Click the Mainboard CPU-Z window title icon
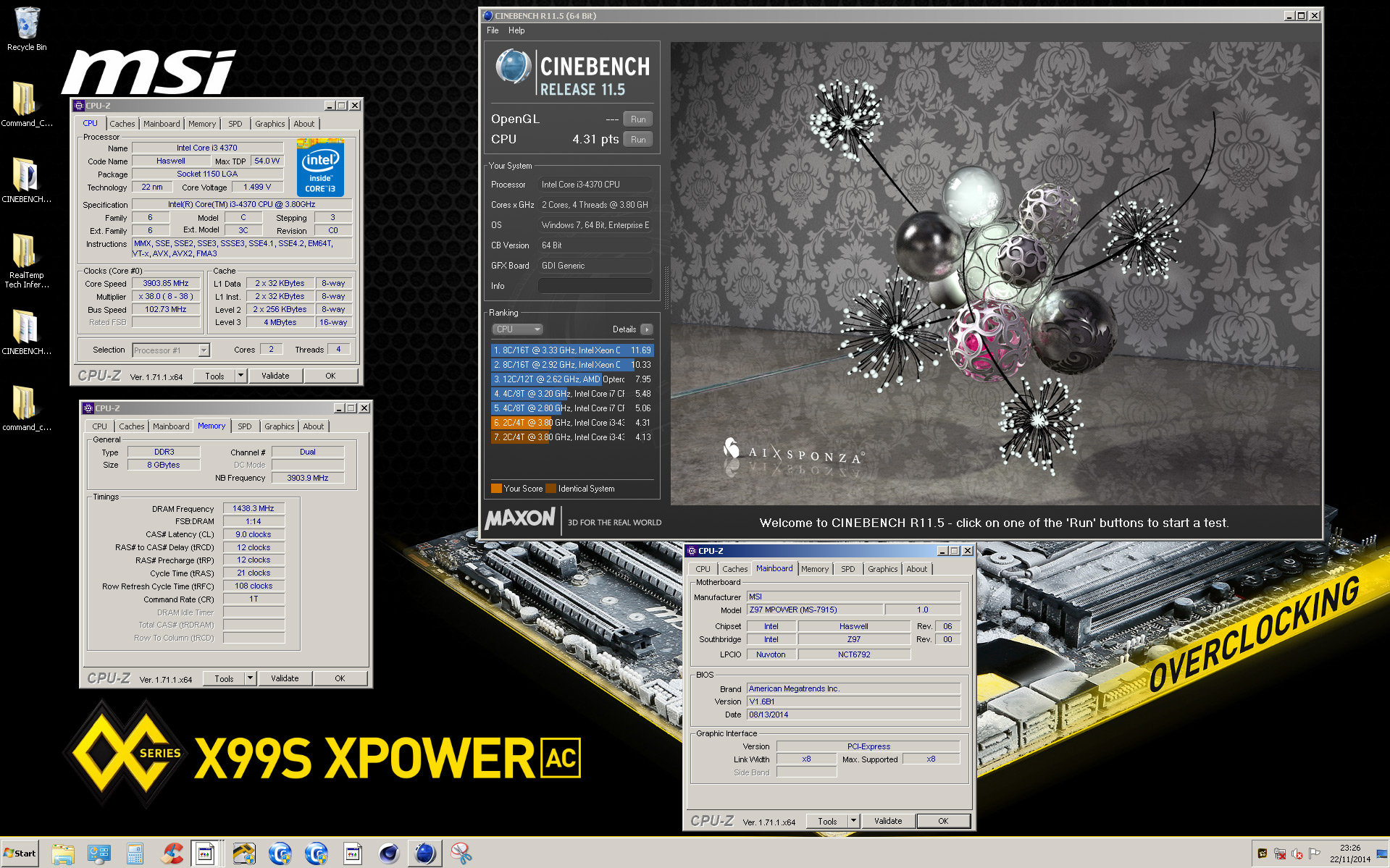This screenshot has width=1390, height=868. 692,551
